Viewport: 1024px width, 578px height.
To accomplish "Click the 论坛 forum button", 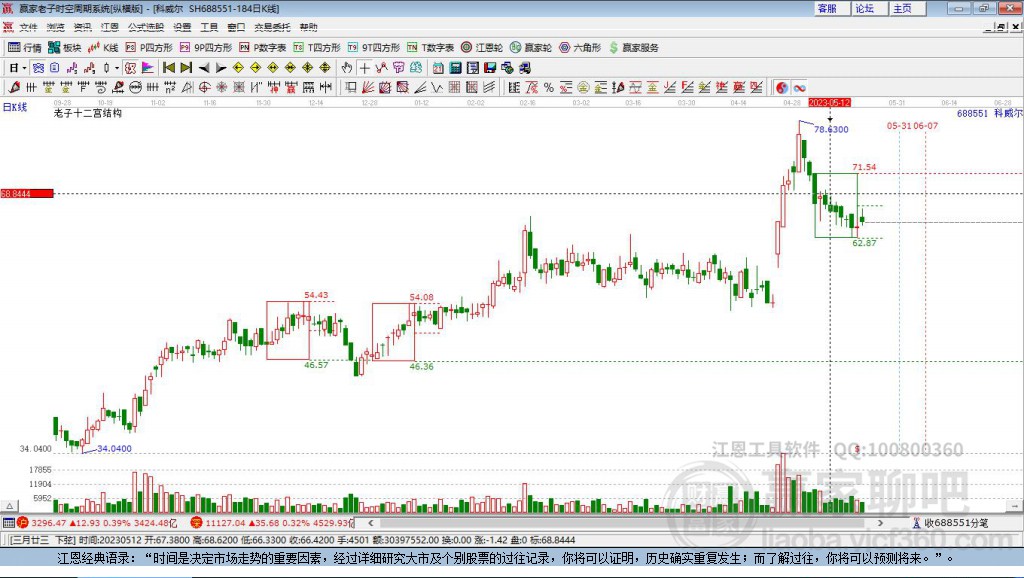I will point(865,8).
